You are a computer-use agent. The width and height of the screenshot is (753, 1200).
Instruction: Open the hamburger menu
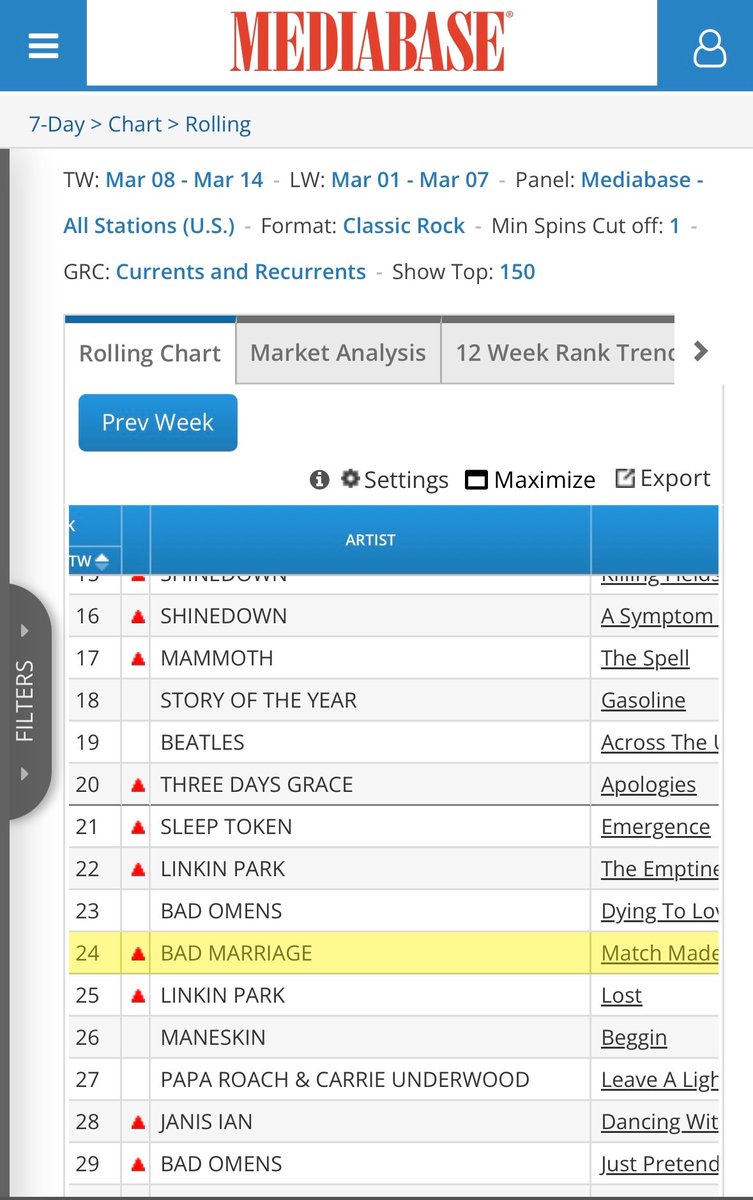(44, 46)
